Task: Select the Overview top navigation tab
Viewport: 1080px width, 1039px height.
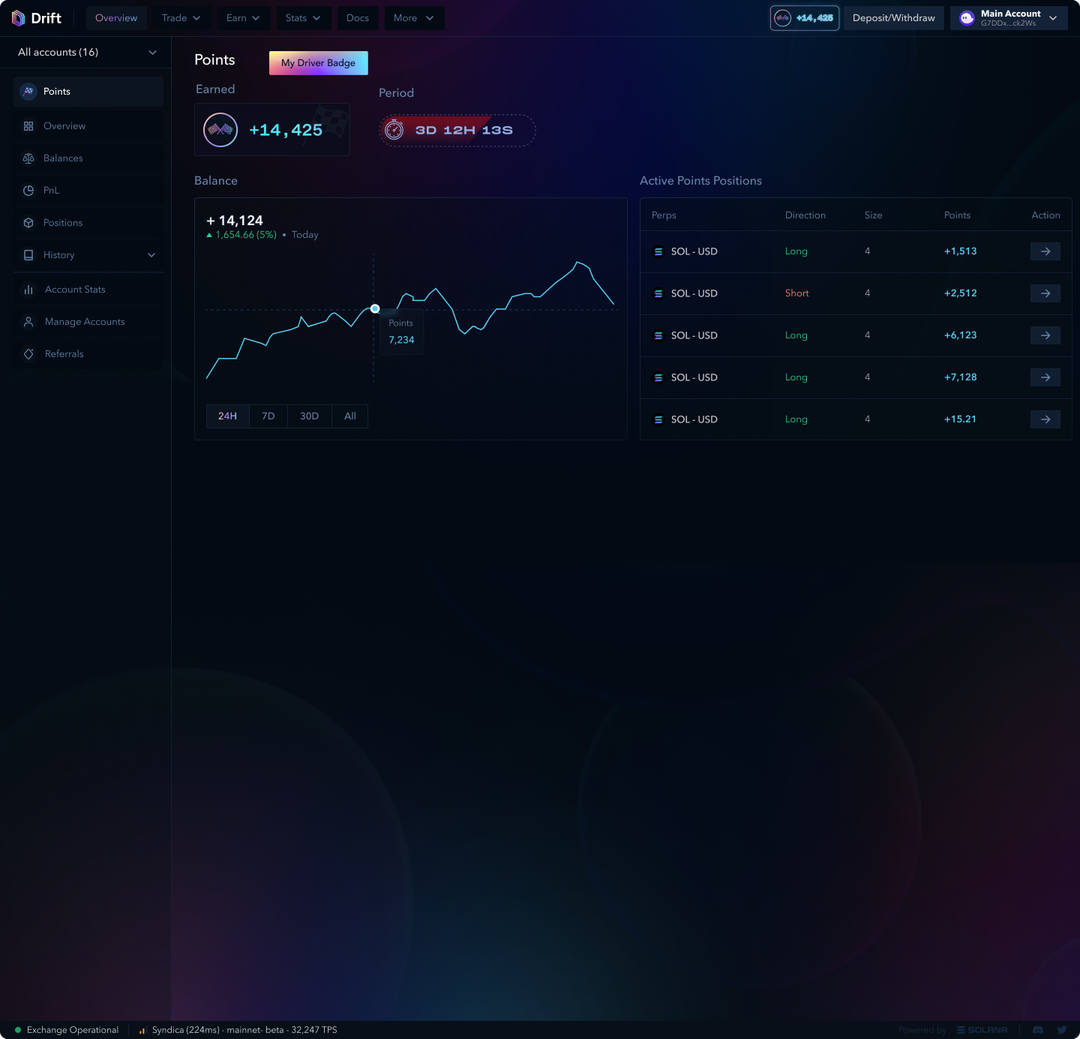Action: tap(116, 18)
